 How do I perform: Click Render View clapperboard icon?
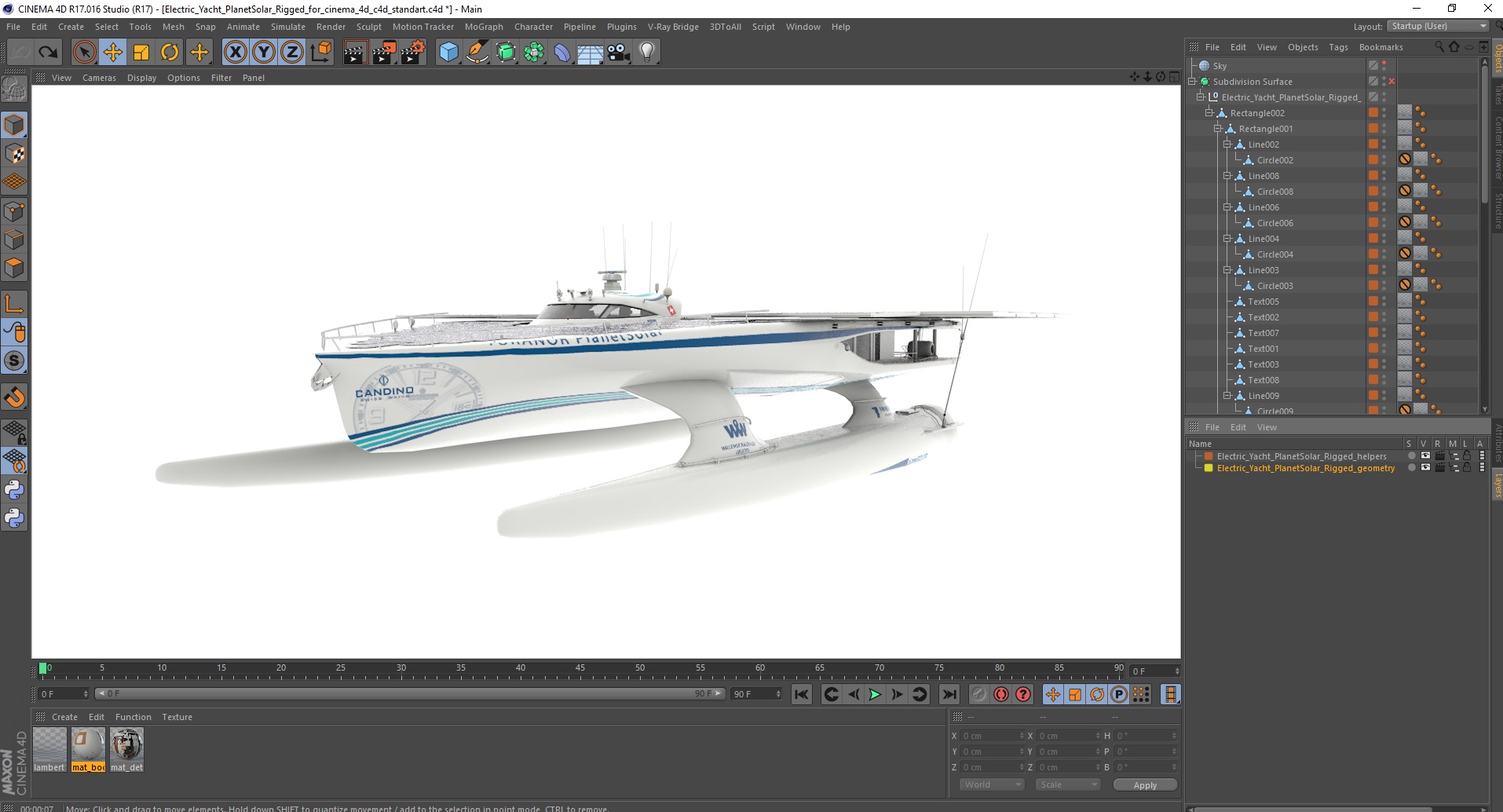pos(355,53)
